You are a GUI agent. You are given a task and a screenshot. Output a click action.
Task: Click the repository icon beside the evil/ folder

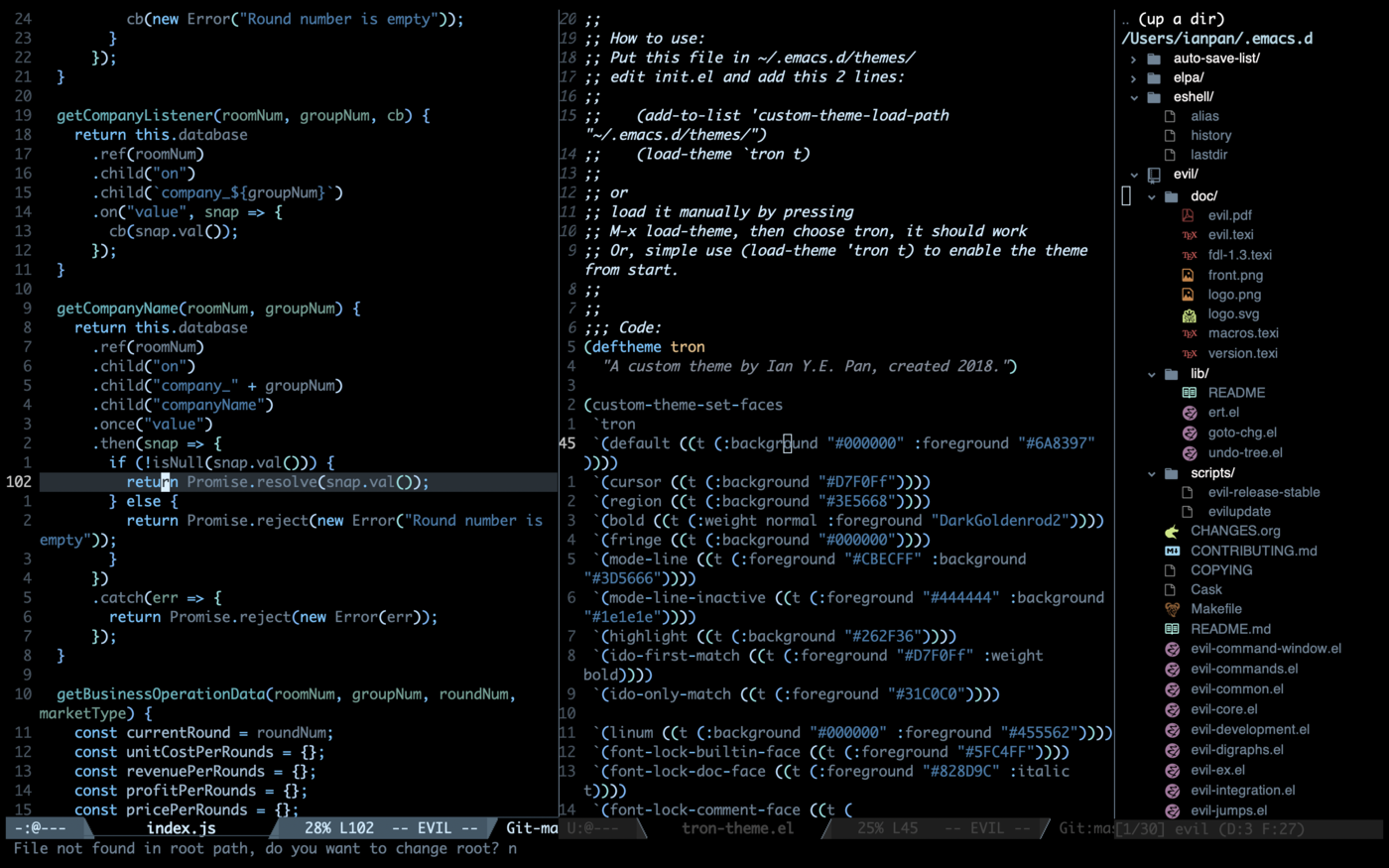click(x=1154, y=175)
